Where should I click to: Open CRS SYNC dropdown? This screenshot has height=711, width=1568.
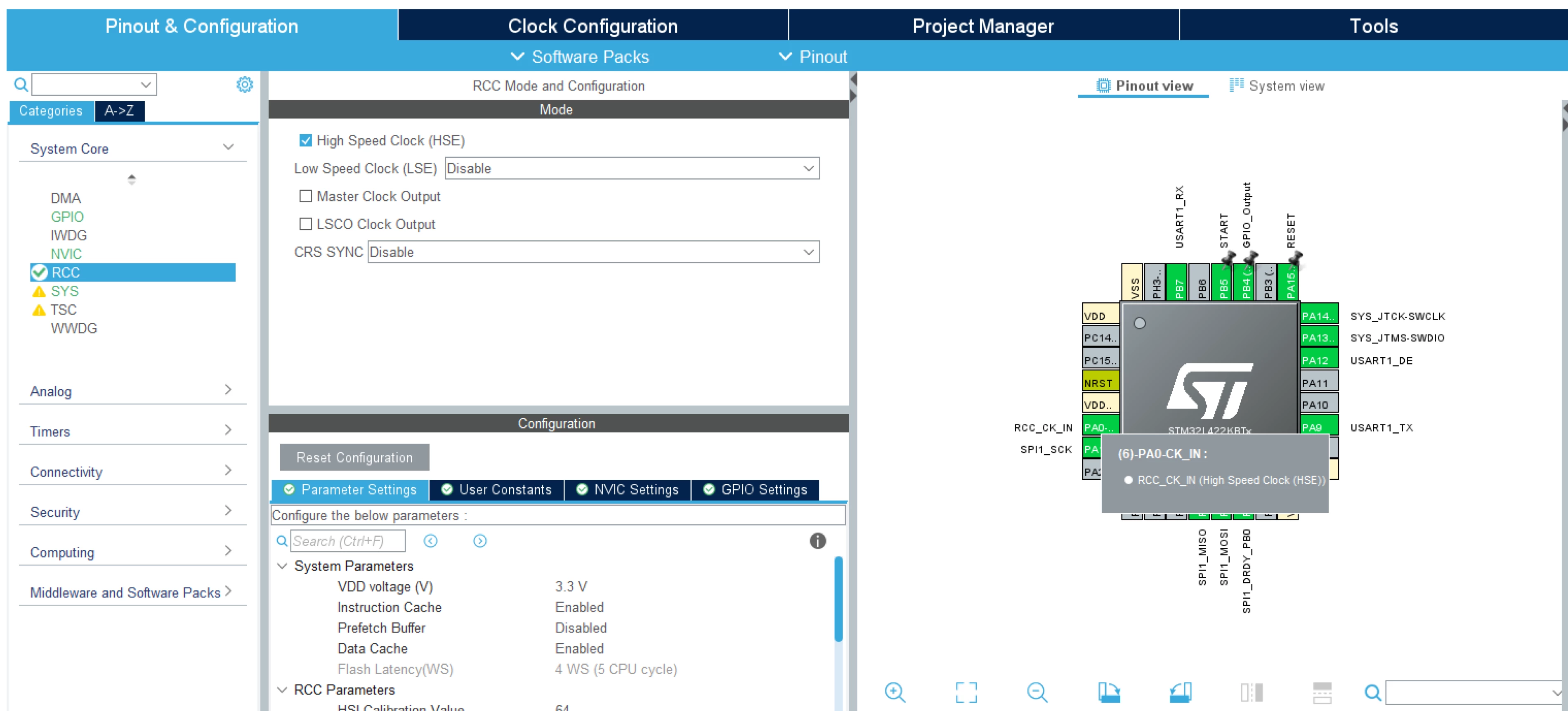point(593,252)
